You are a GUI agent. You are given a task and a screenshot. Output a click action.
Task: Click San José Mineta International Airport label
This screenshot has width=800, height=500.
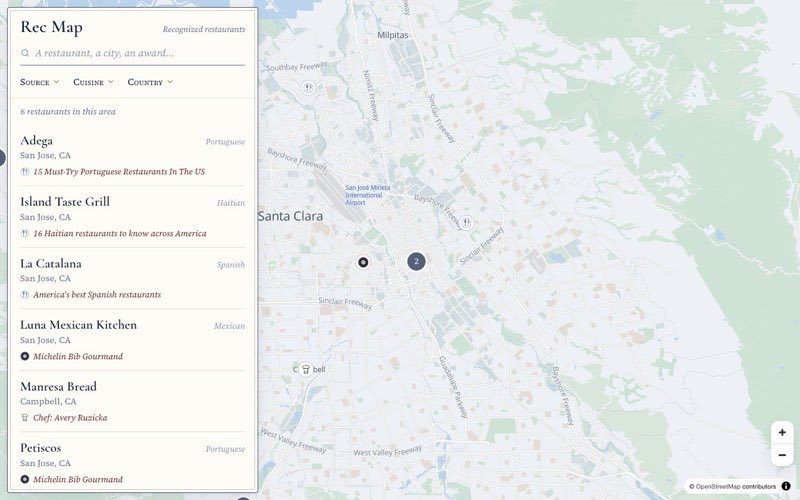(x=367, y=195)
